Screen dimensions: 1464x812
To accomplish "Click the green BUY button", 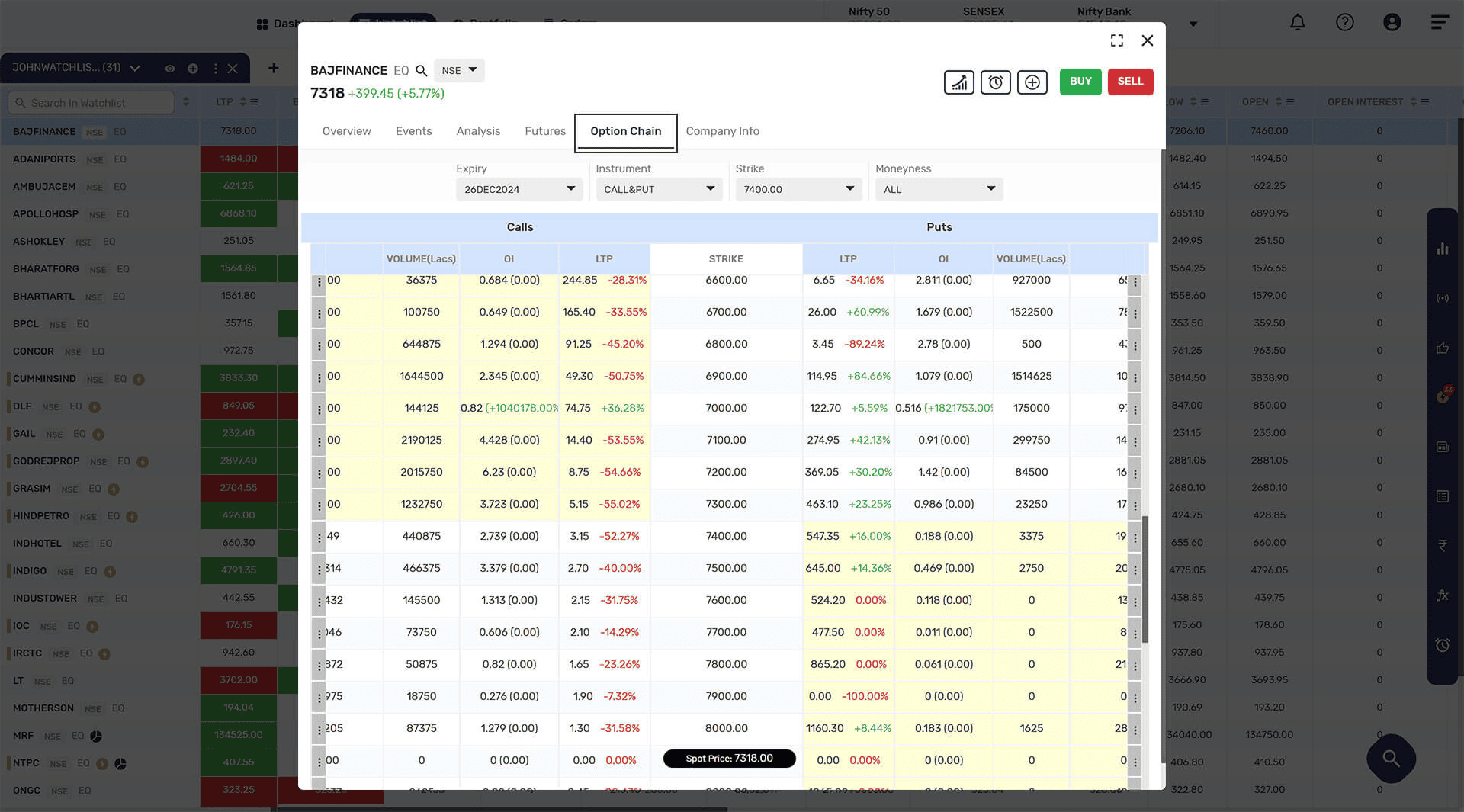I will [x=1080, y=82].
